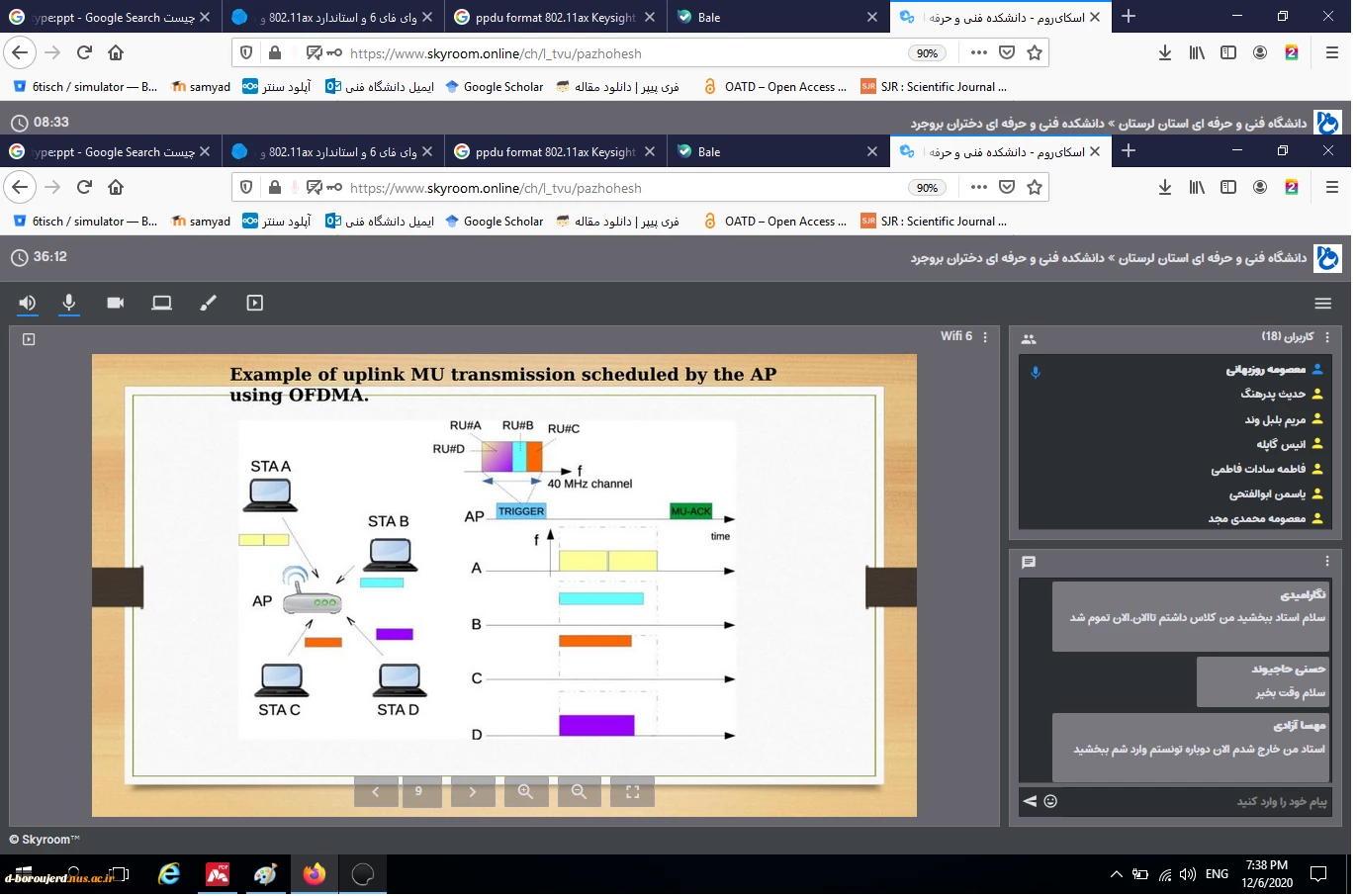The image size is (1357, 896).
Task: Toggle the Skyroom microphone icon
Action: point(69,304)
